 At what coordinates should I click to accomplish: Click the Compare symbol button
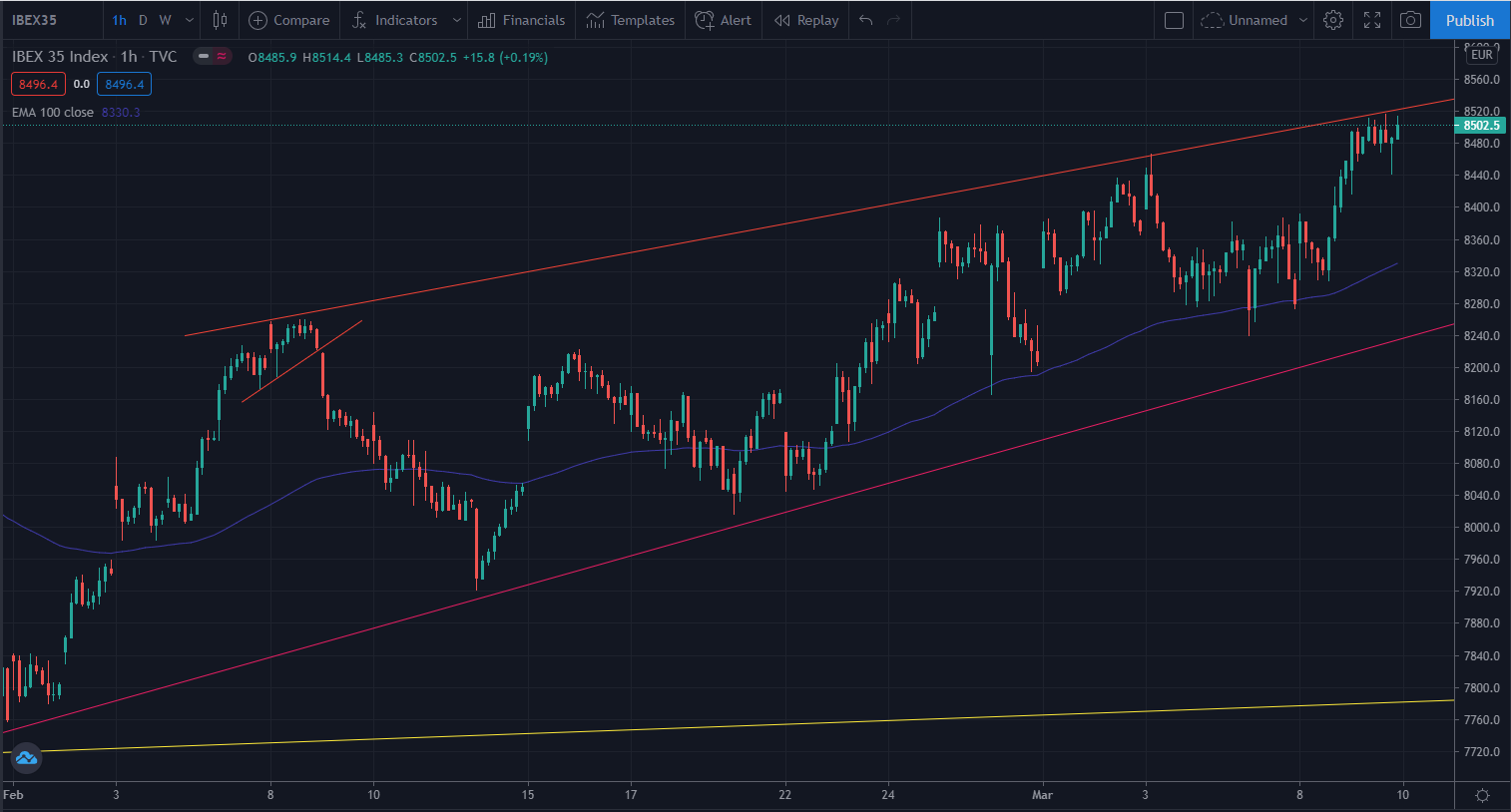point(288,20)
